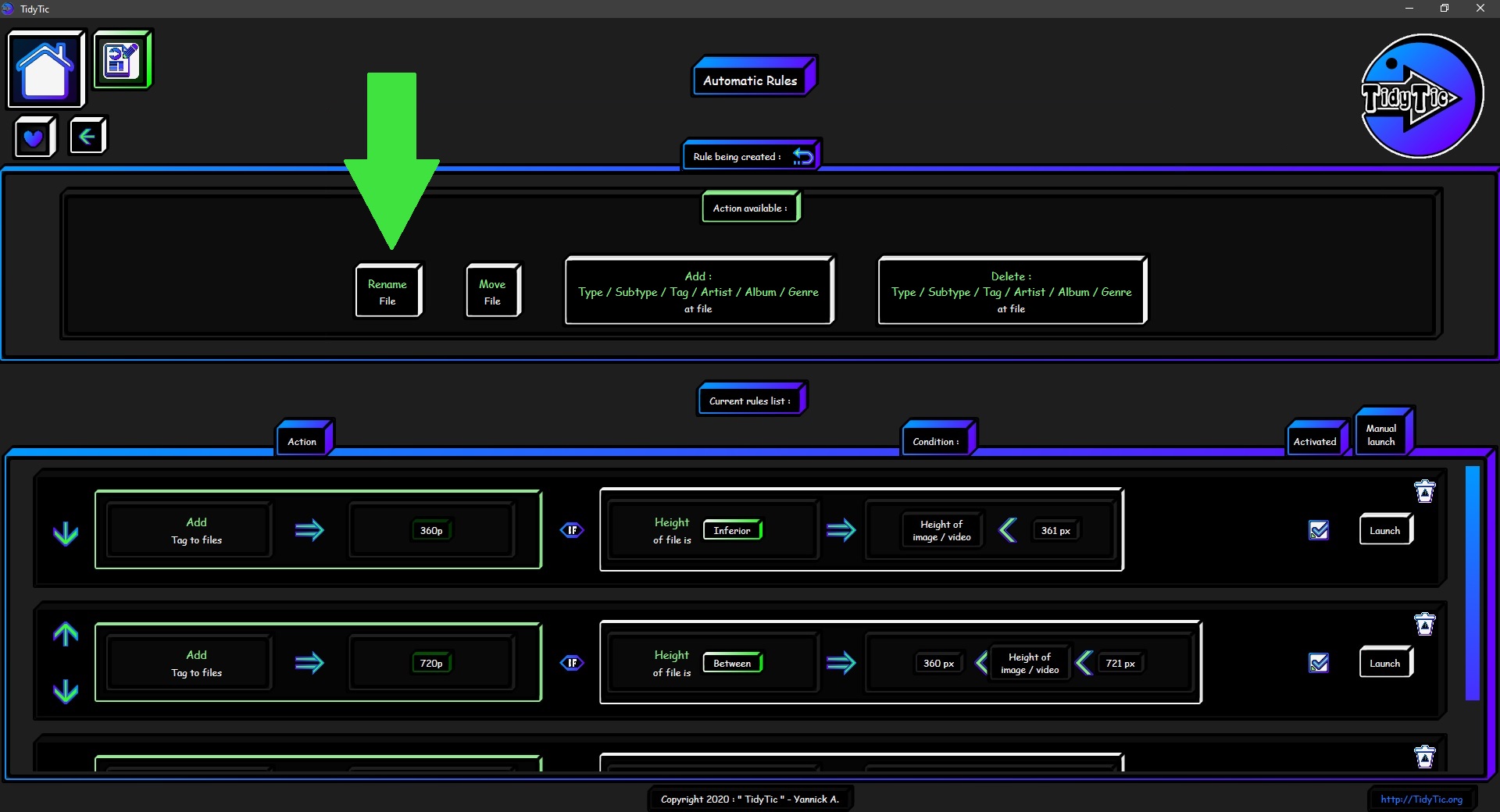This screenshot has height=812, width=1500.
Task: Delete the 360p rule with trash icon
Action: [1424, 492]
